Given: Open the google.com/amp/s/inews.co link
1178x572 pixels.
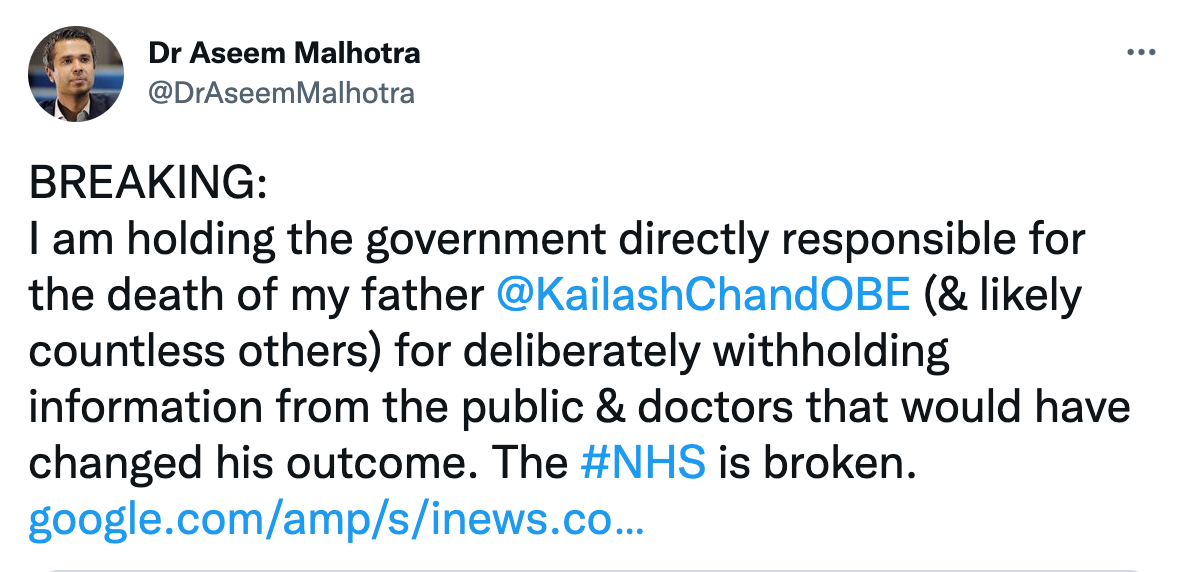Looking at the screenshot, I should [x=337, y=519].
